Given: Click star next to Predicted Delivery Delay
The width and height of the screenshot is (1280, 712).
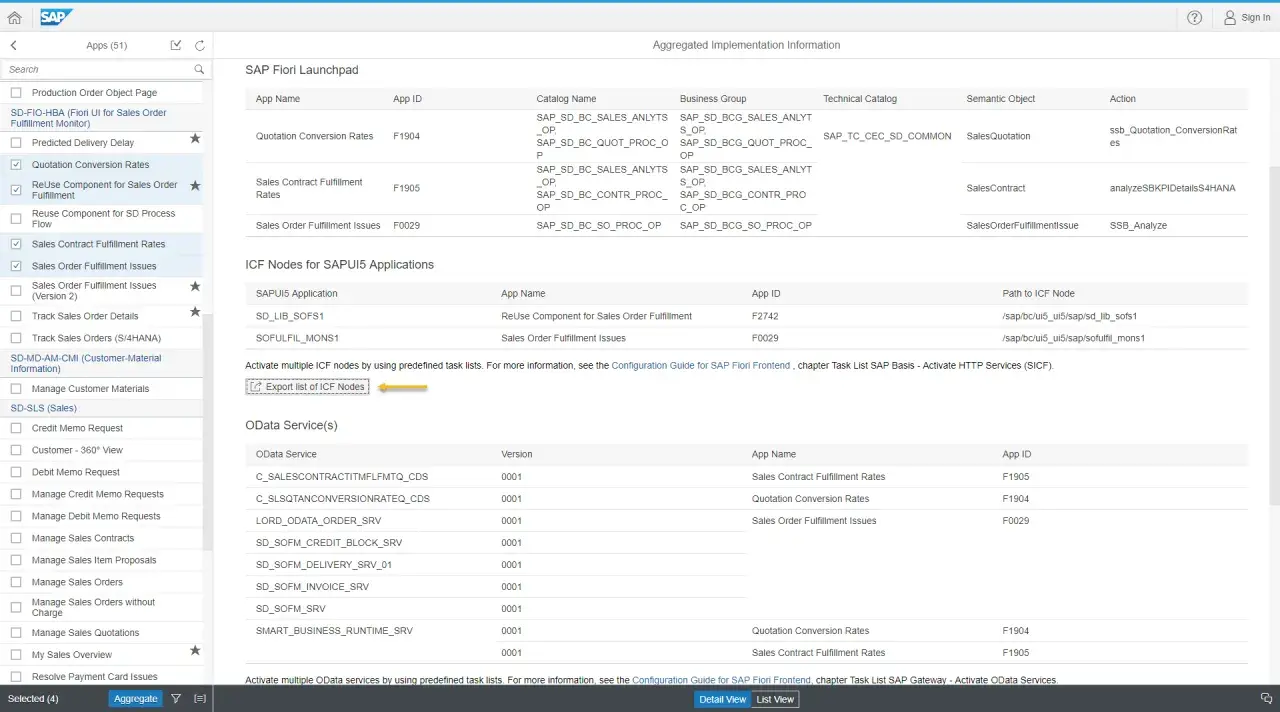Looking at the screenshot, I should pyautogui.click(x=195, y=139).
